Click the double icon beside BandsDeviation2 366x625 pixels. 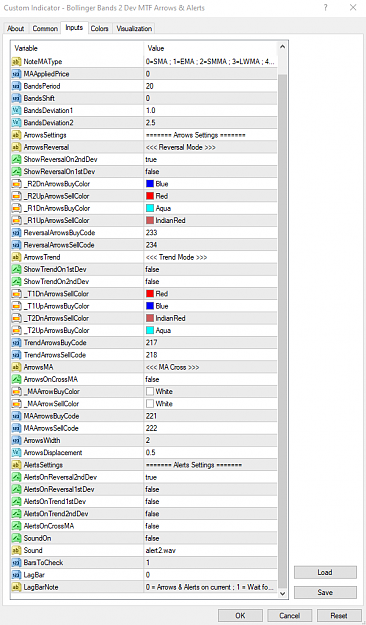pos(16,123)
